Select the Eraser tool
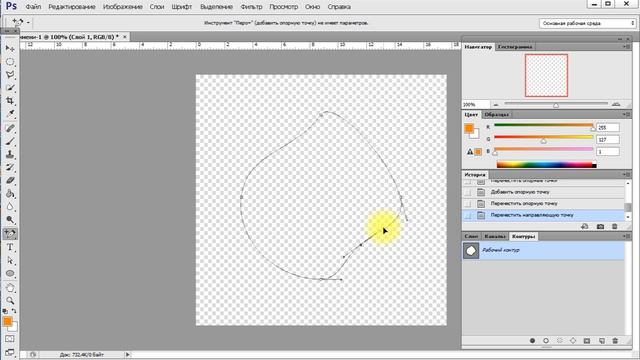Viewport: 640px width, 360px height. (10, 180)
